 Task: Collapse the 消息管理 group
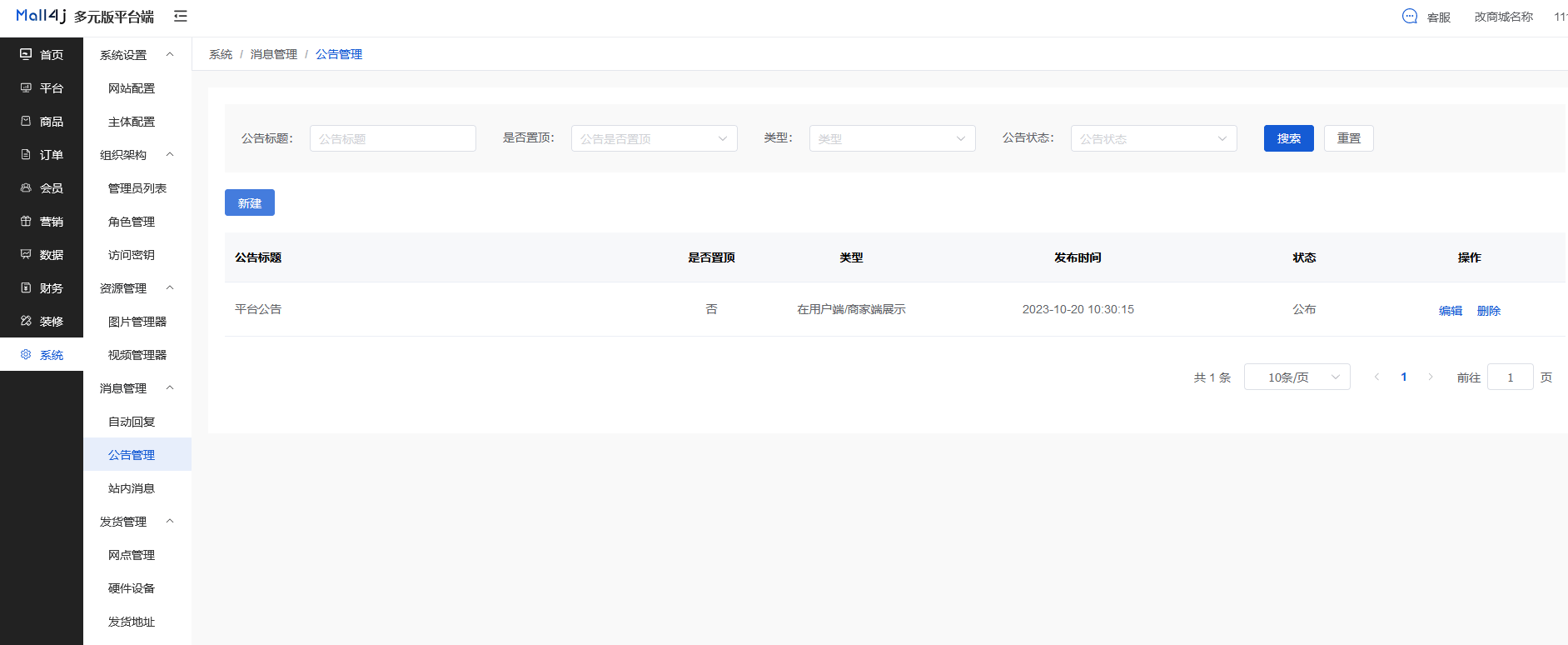pos(170,387)
